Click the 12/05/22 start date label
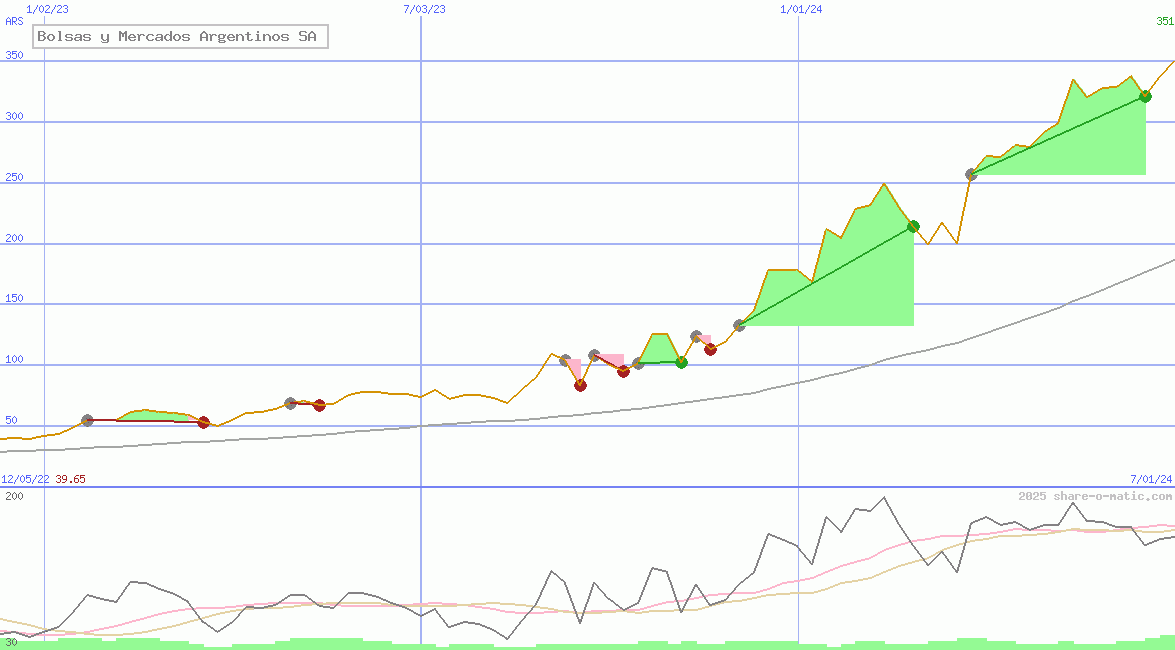 [x=25, y=479]
